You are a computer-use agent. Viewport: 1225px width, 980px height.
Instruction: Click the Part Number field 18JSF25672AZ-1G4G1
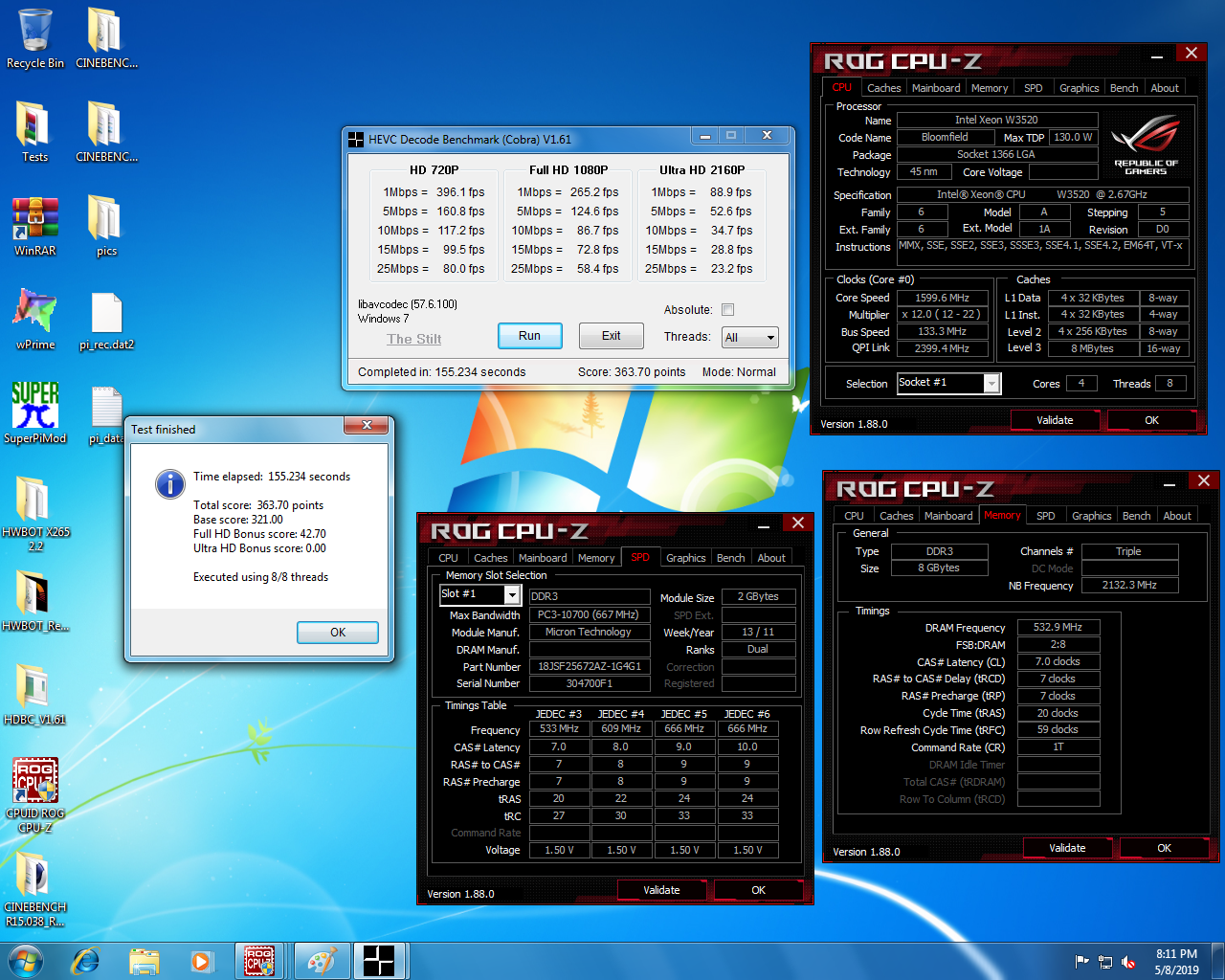(x=590, y=666)
